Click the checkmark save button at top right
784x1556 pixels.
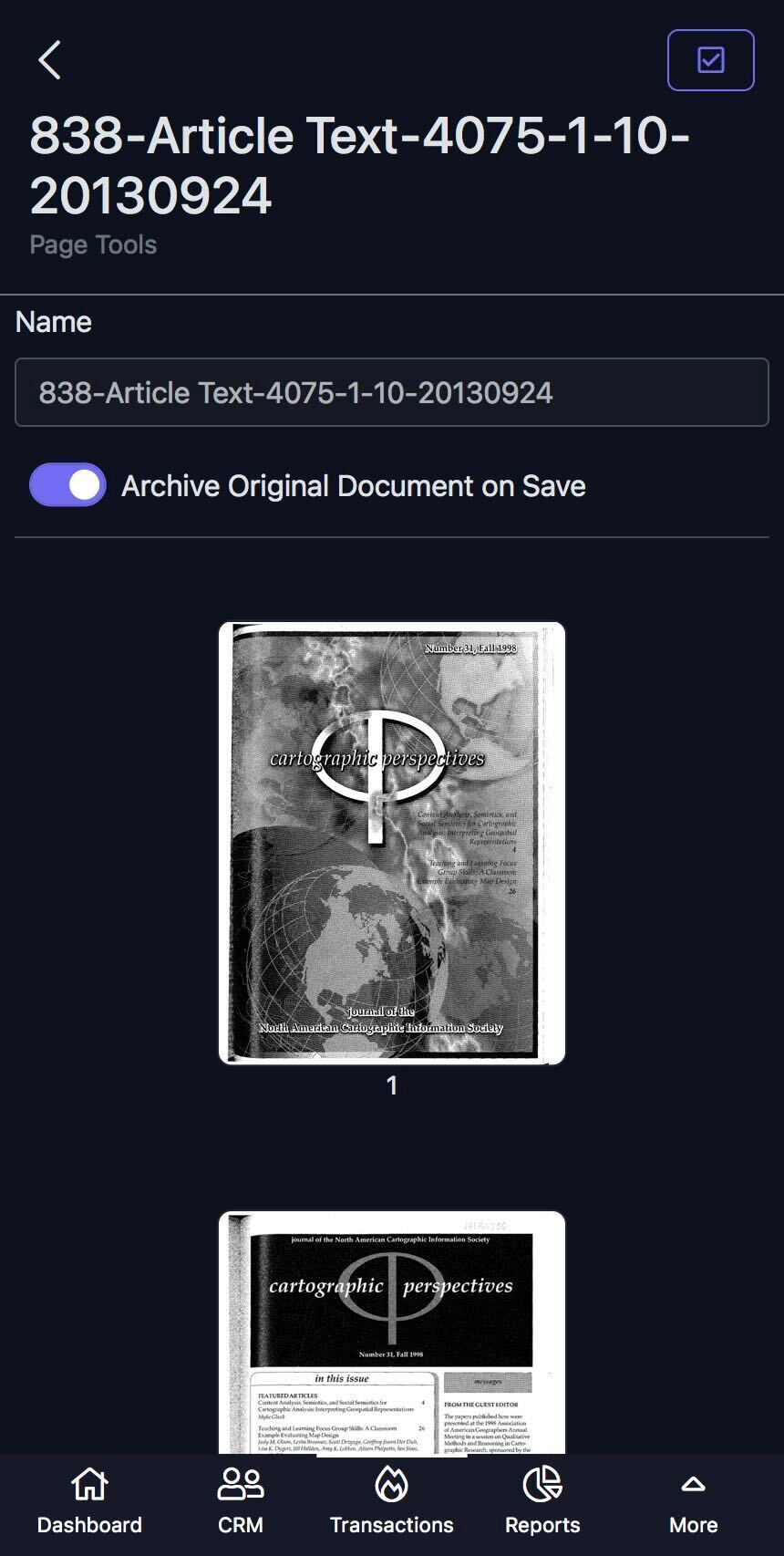coord(710,60)
